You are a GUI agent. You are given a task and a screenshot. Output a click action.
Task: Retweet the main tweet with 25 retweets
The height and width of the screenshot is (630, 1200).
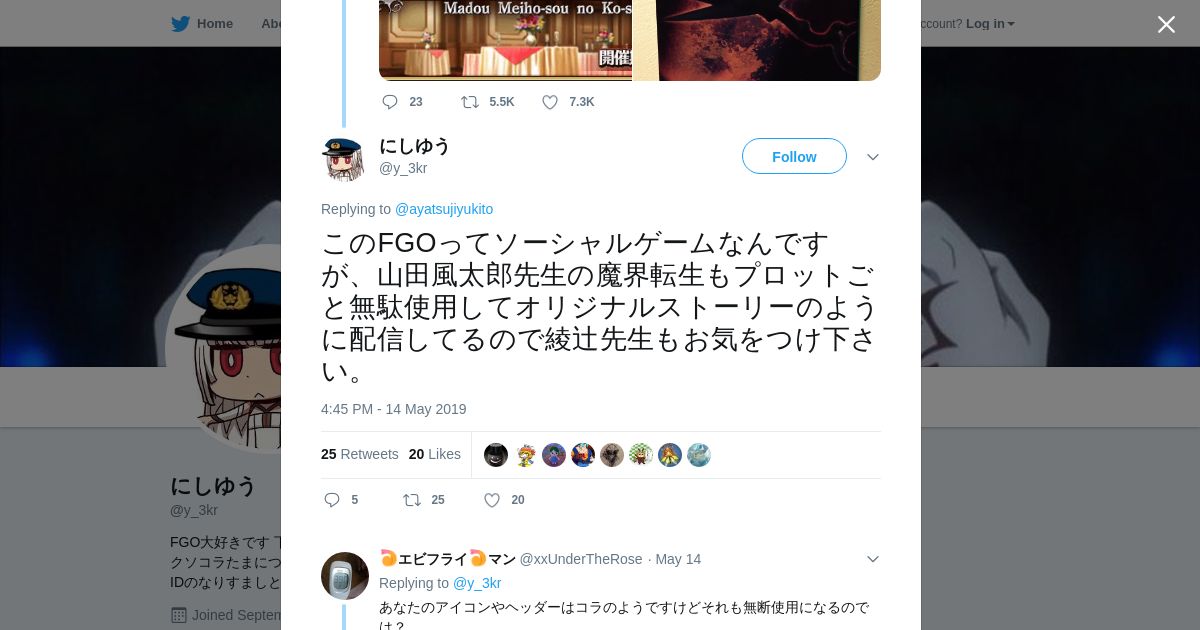coord(411,500)
